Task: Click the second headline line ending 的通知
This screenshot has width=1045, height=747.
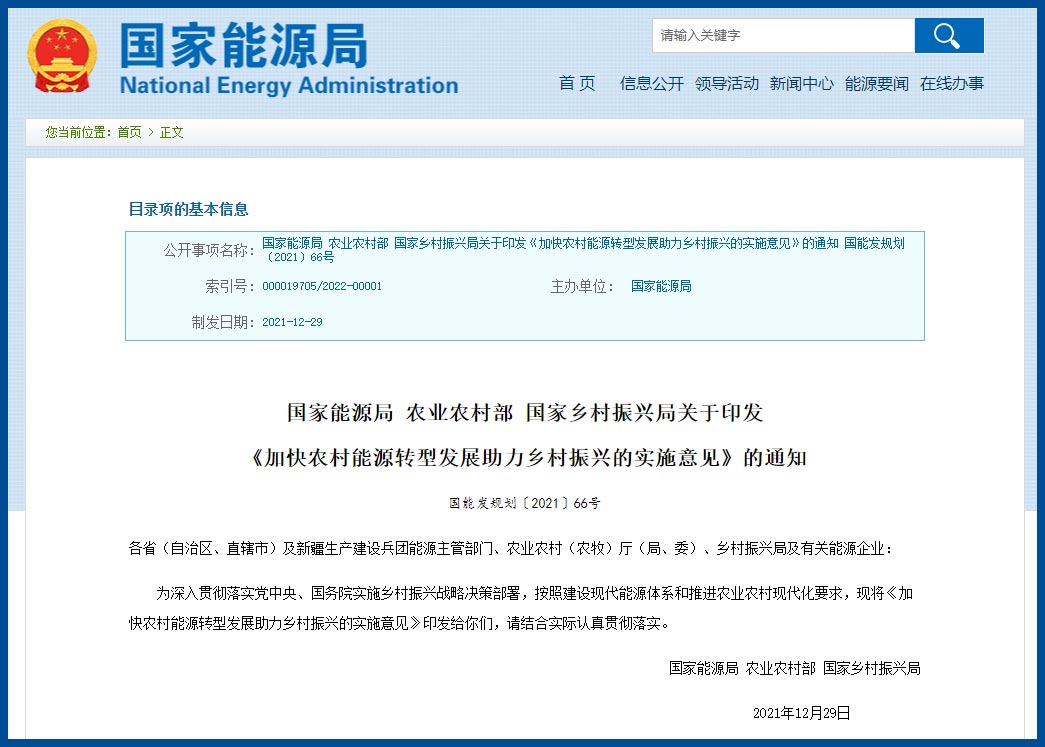Action: coord(528,458)
